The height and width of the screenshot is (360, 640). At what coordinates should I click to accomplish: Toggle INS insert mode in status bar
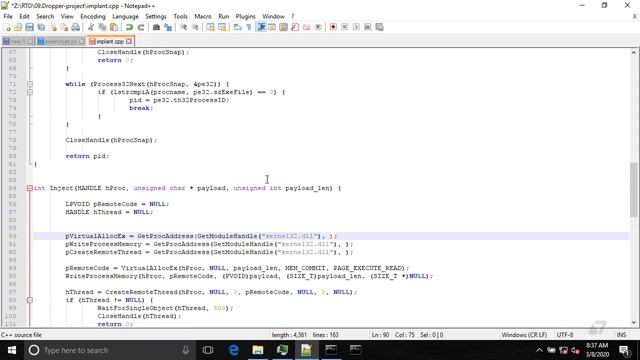621,335
